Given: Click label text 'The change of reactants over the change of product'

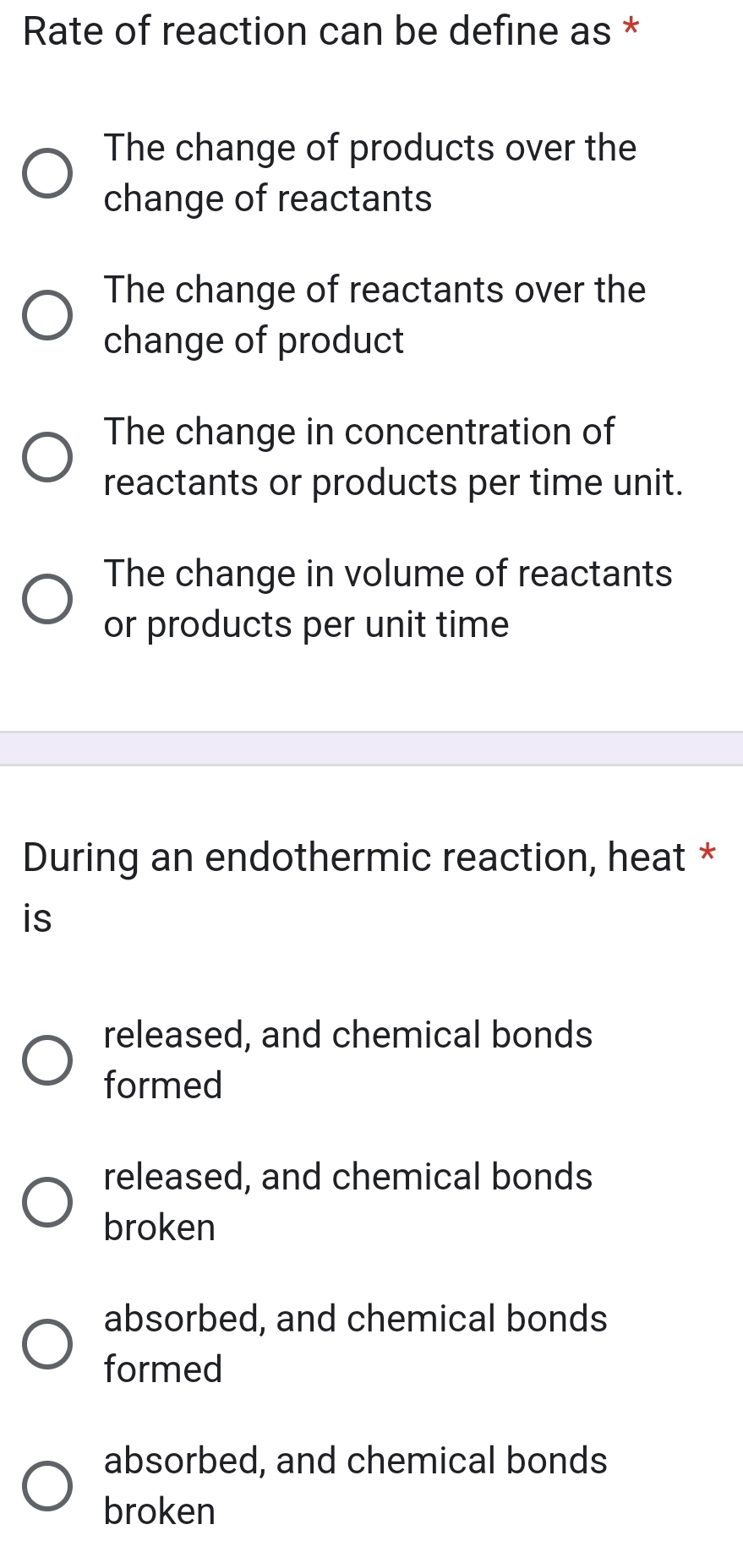Looking at the screenshot, I should coord(374,315).
